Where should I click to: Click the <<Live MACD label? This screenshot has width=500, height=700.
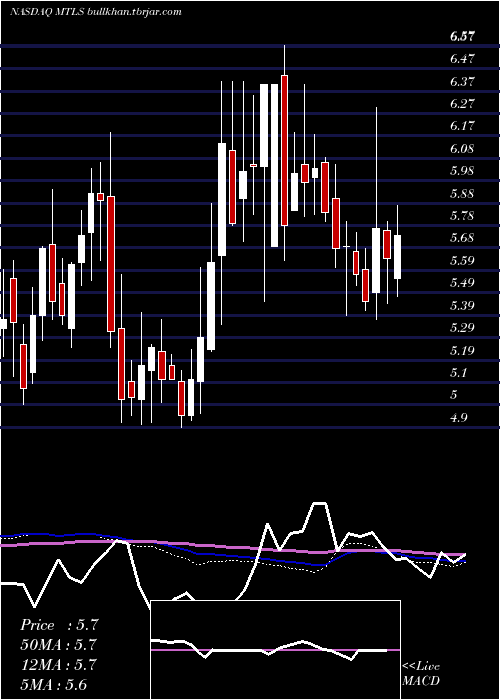point(421,674)
